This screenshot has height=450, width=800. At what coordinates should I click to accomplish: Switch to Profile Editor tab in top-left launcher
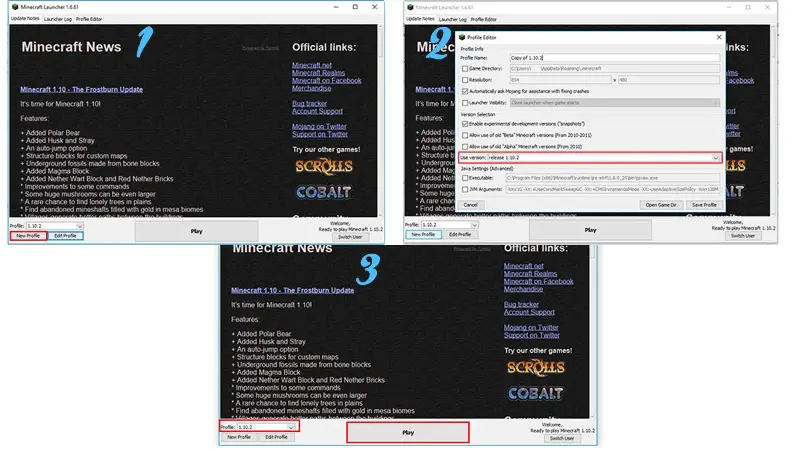coord(89,19)
